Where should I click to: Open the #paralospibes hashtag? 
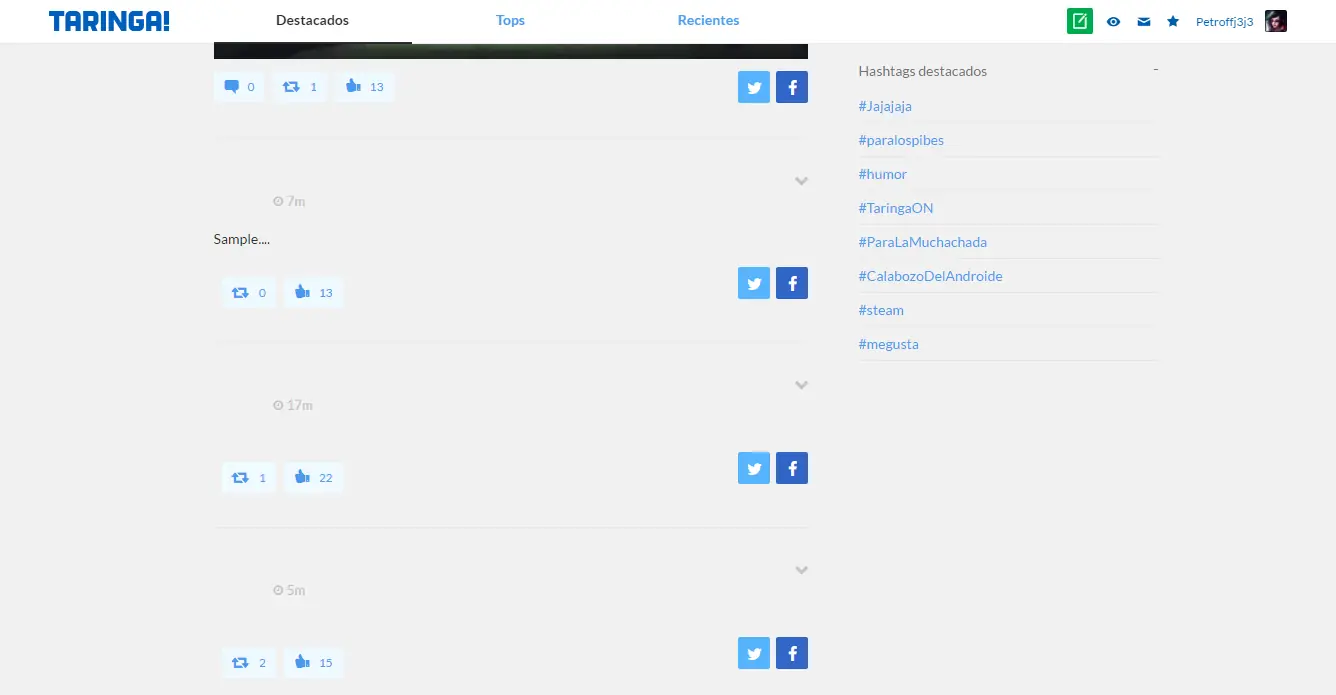(901, 140)
